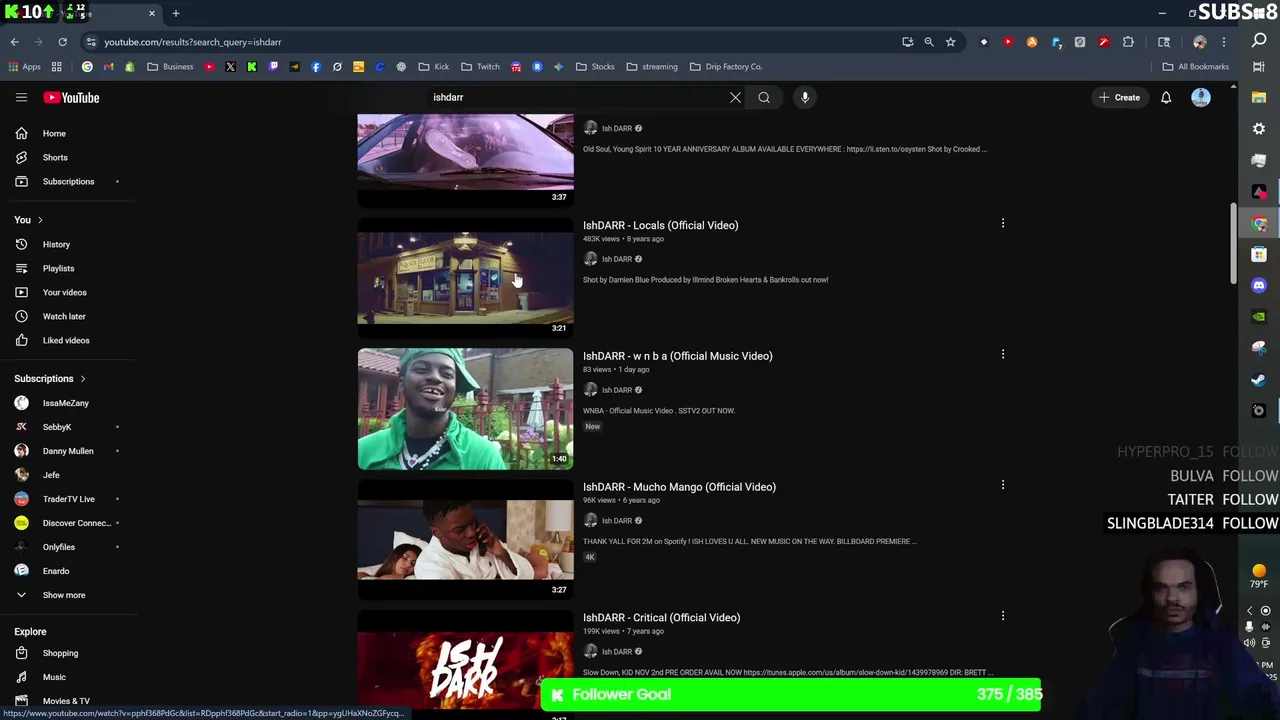Expand the You section chevron
The height and width of the screenshot is (720, 1280).
tap(40, 220)
